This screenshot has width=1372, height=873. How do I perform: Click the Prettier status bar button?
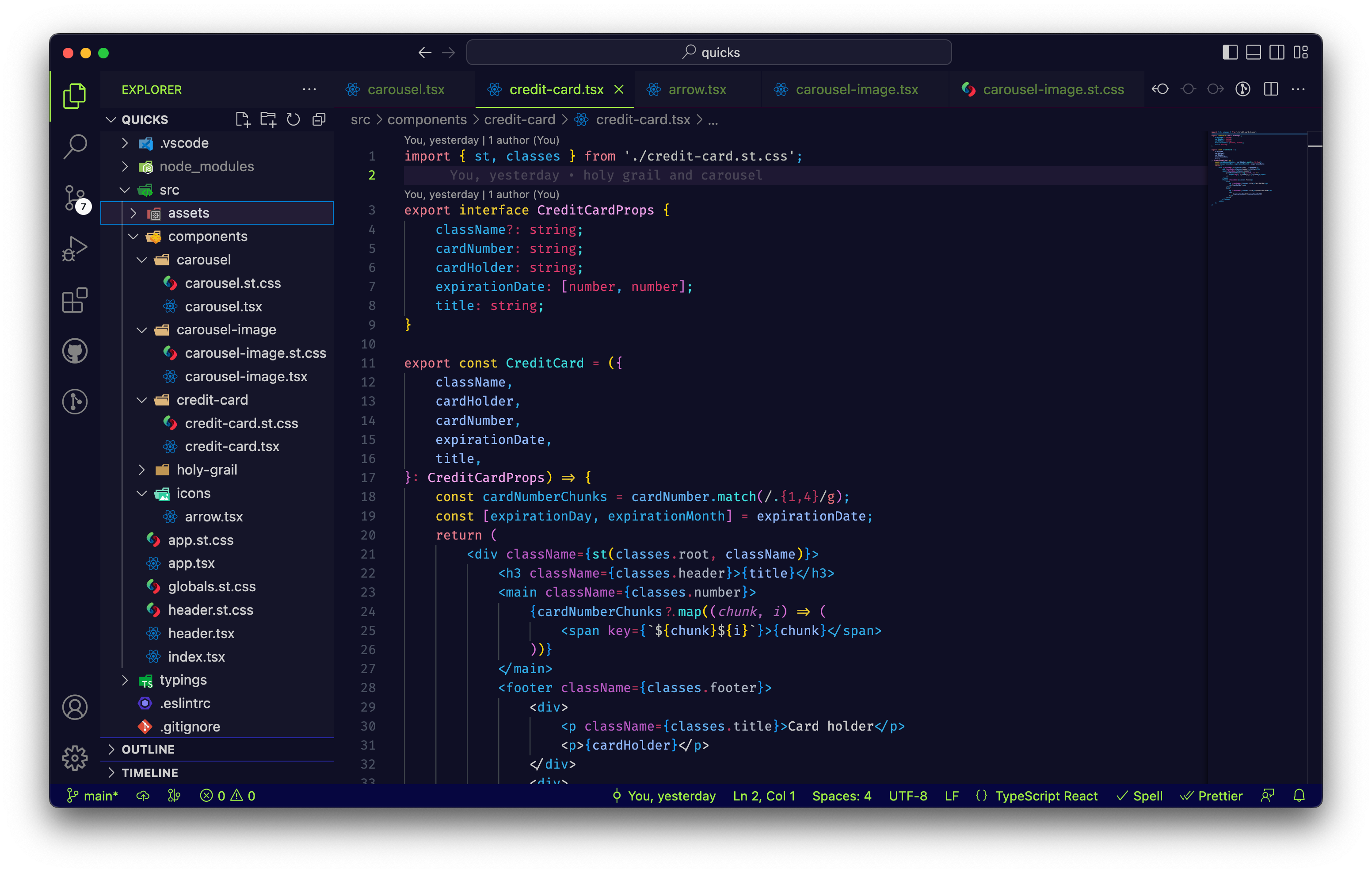(1211, 796)
